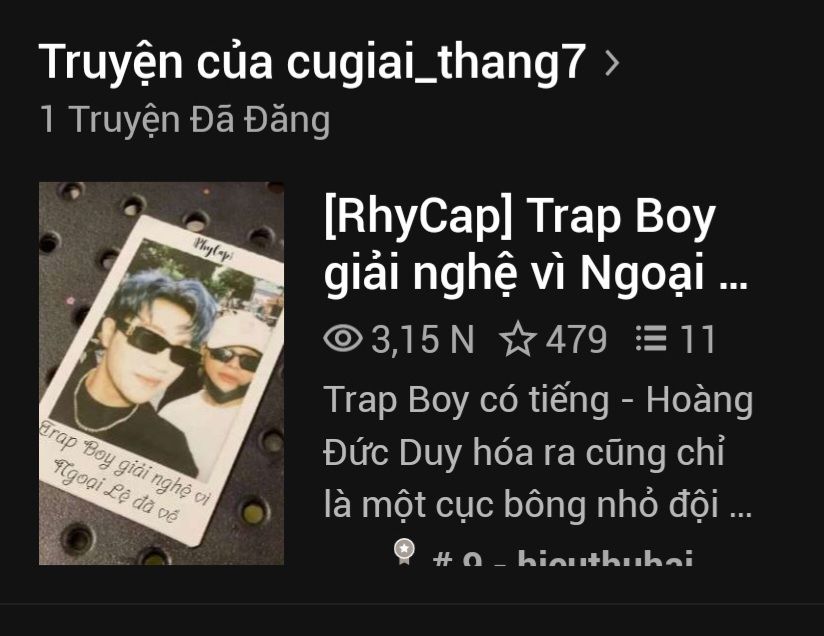
Task: Click the medal ranking icon
Action: tap(404, 552)
